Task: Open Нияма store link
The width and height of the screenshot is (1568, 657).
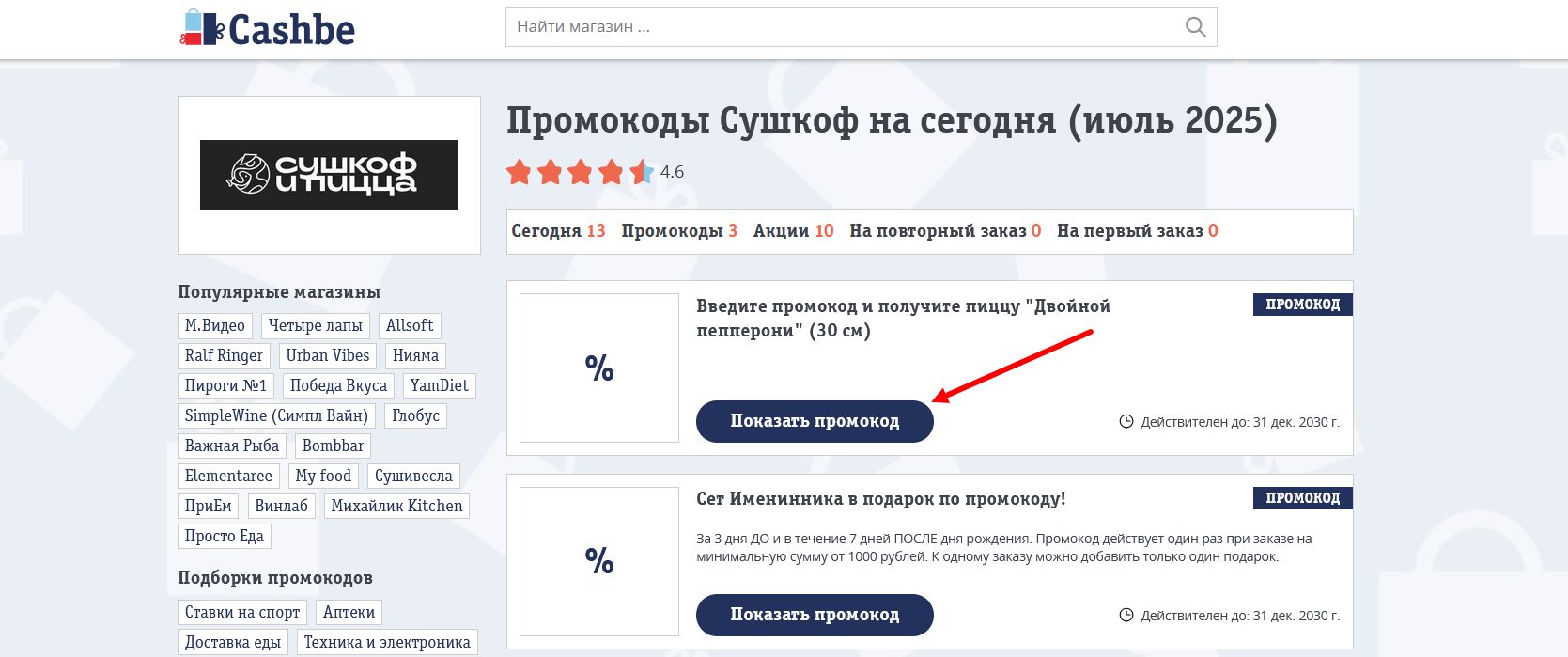Action: [415, 355]
